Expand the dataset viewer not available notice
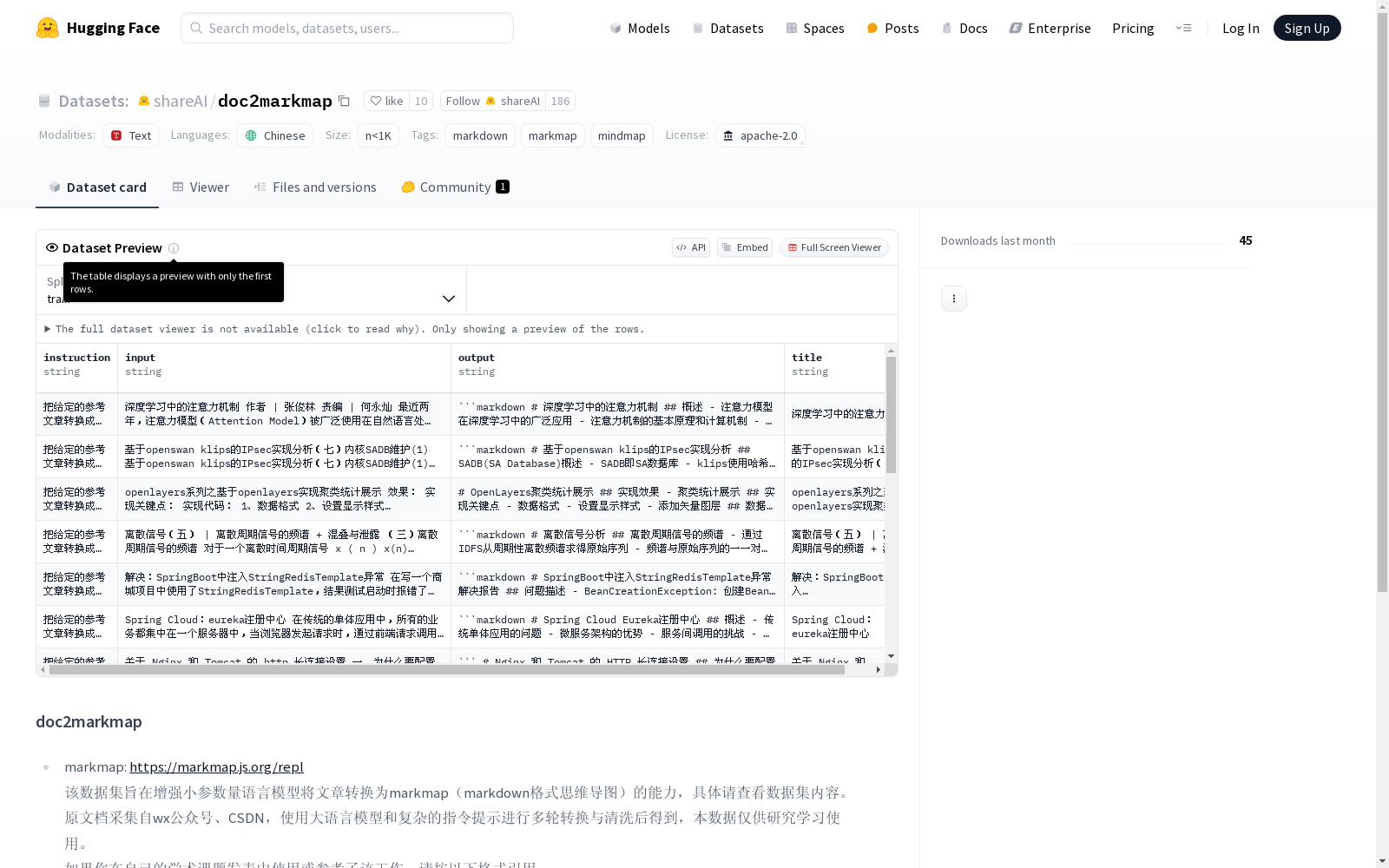This screenshot has width=1389, height=868. (x=344, y=329)
